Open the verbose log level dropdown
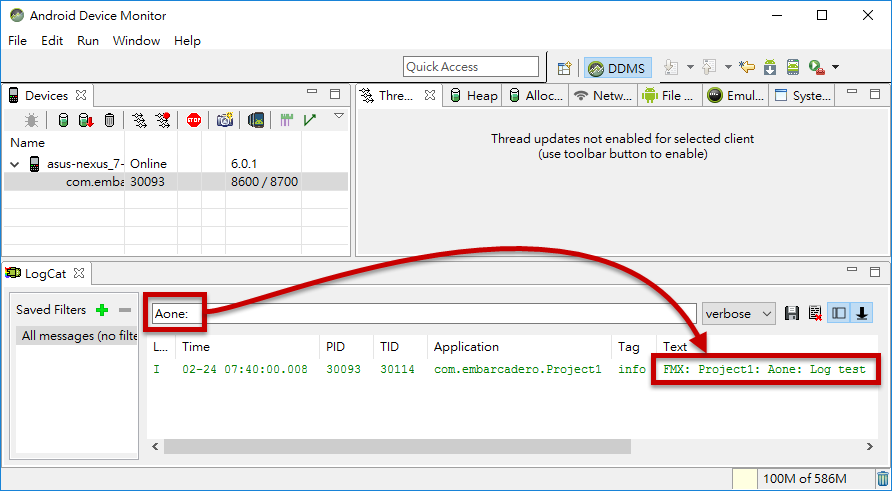 (x=738, y=313)
